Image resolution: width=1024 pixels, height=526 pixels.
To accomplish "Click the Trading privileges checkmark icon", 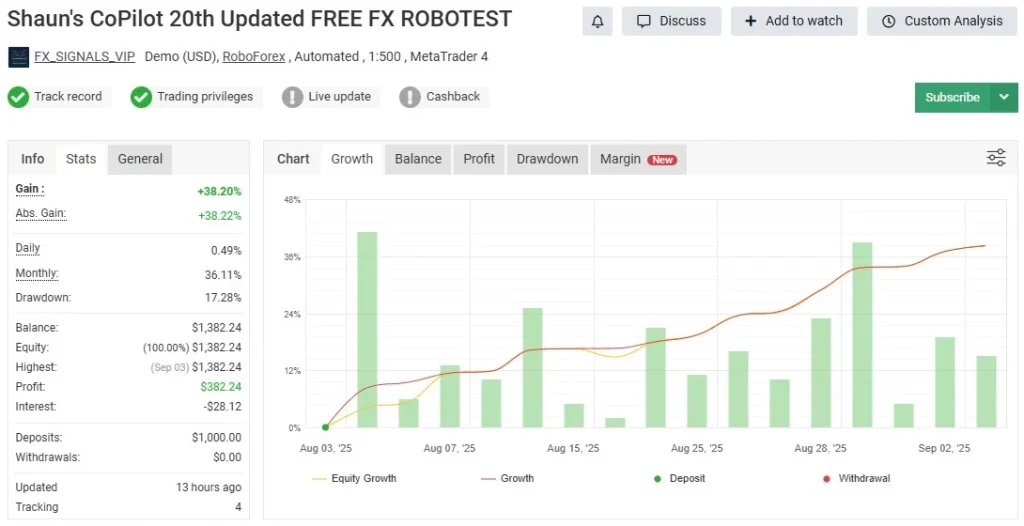I will pyautogui.click(x=141, y=97).
